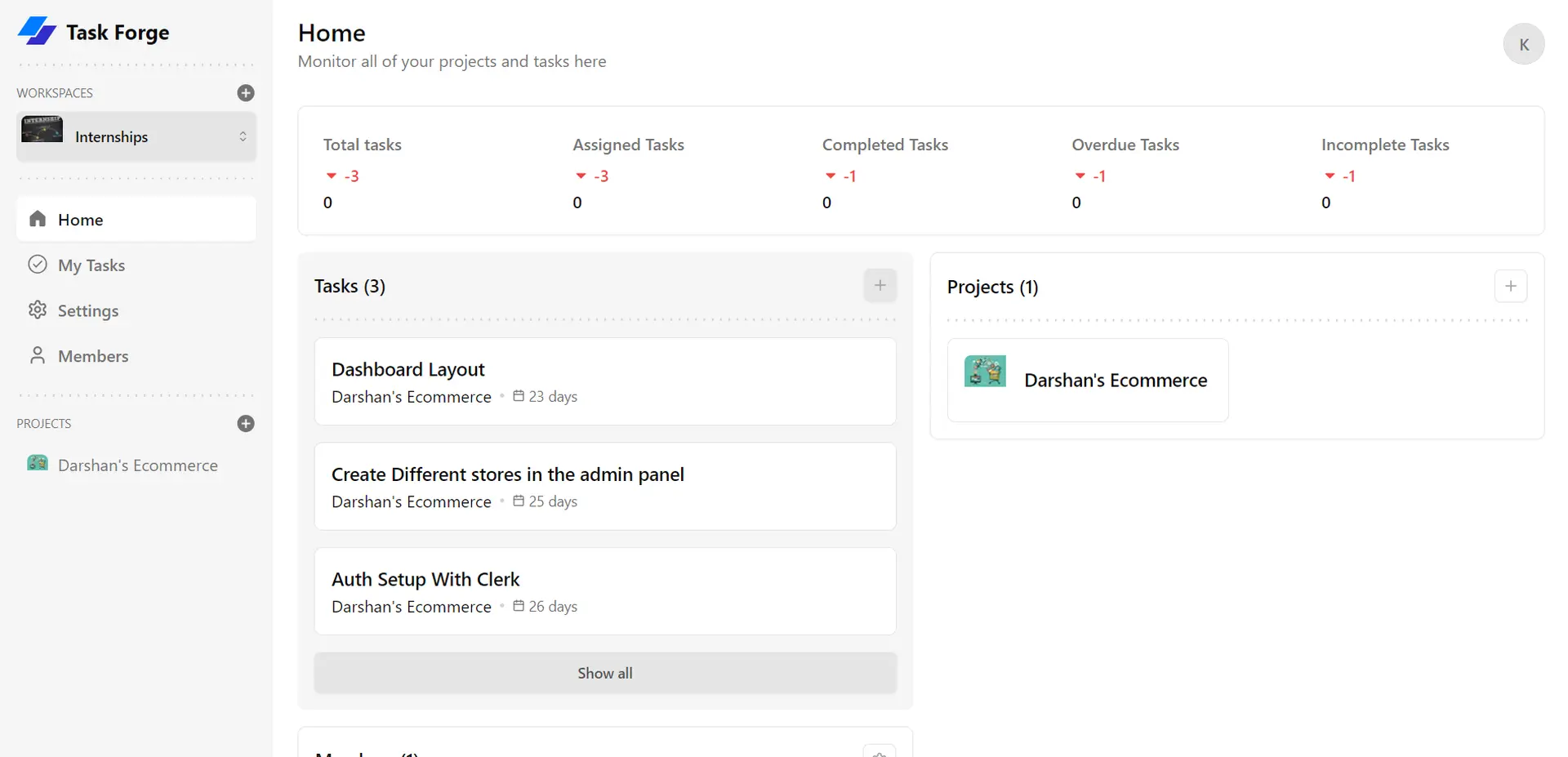Go to Home in sidebar
This screenshot has height=757, width=1568.
(x=136, y=219)
